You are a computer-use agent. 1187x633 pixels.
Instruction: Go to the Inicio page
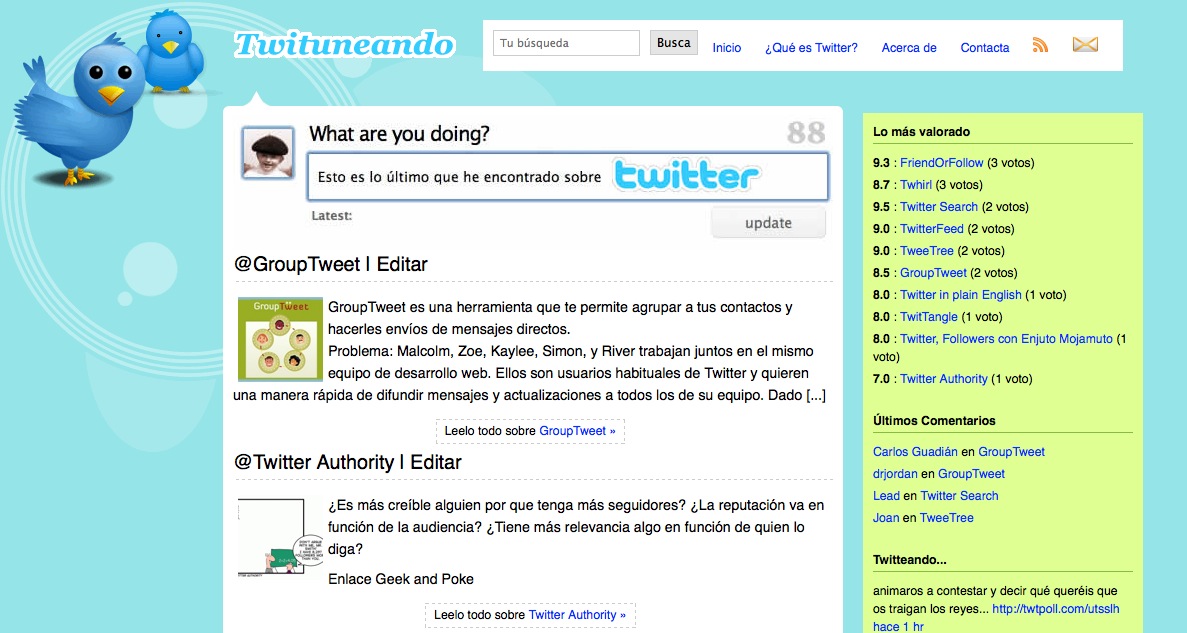point(727,48)
